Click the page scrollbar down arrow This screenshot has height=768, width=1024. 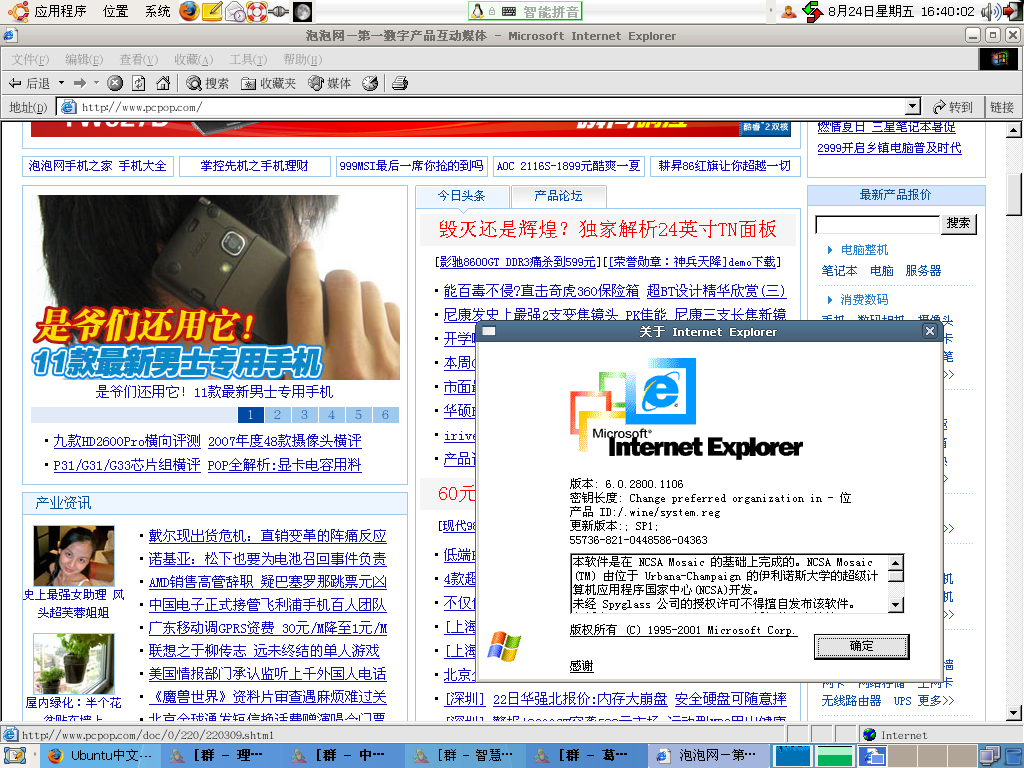[x=1014, y=713]
